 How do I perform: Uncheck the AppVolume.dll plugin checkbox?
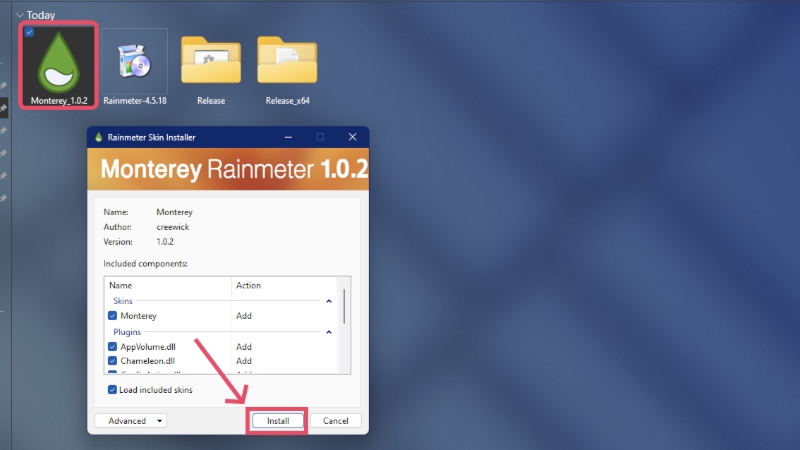tap(112, 347)
